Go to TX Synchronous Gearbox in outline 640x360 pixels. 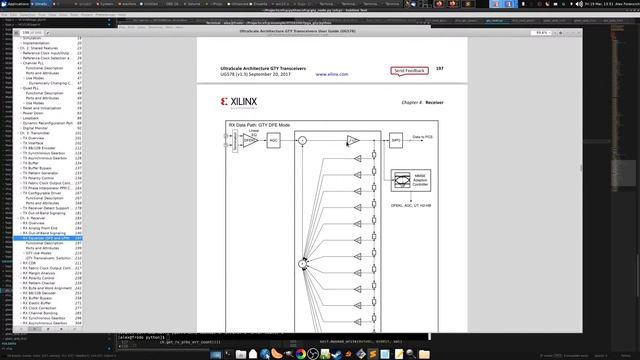[44, 153]
